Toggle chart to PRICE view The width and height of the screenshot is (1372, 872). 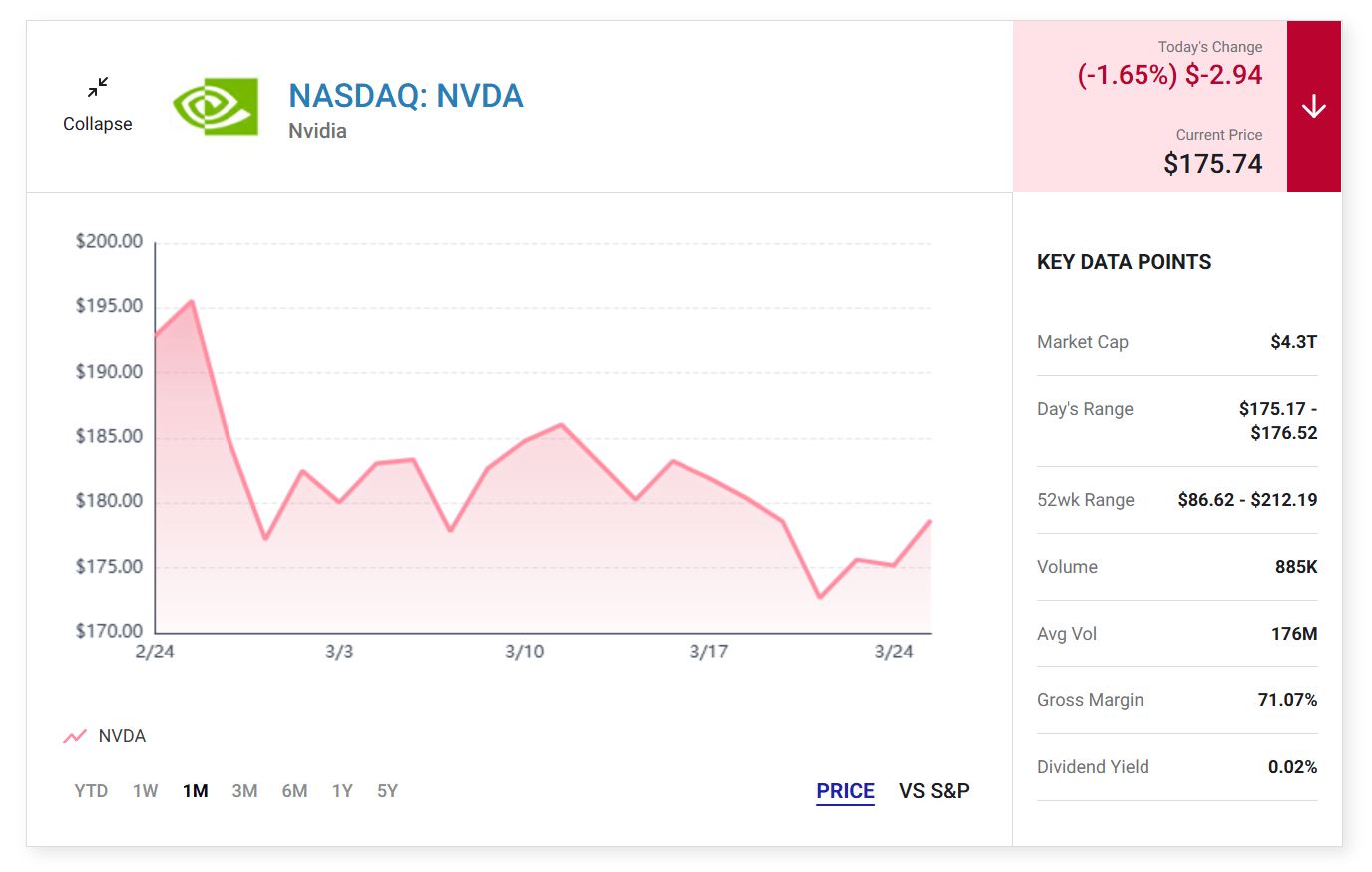tap(845, 791)
